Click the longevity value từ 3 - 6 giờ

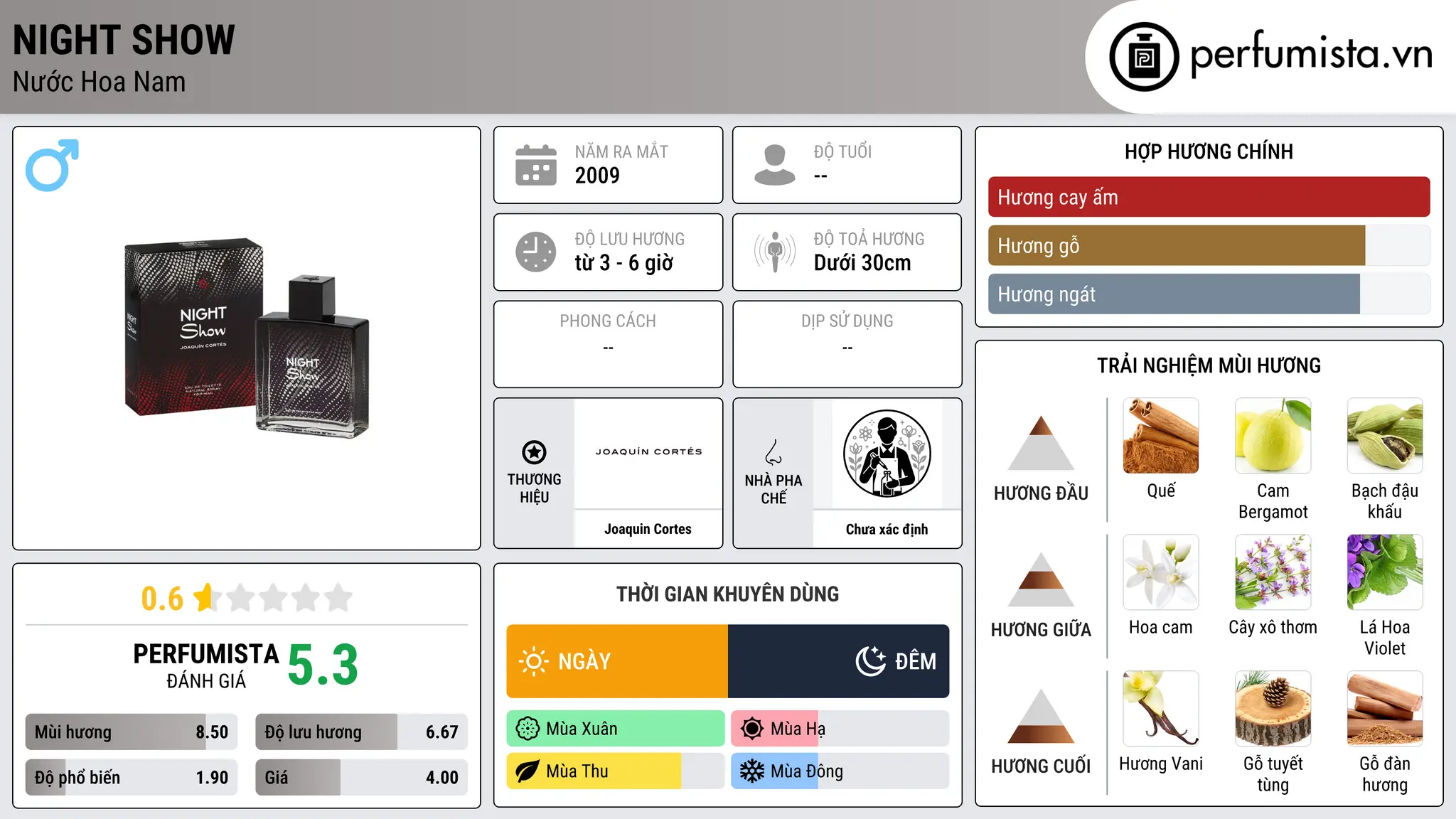[x=624, y=263]
